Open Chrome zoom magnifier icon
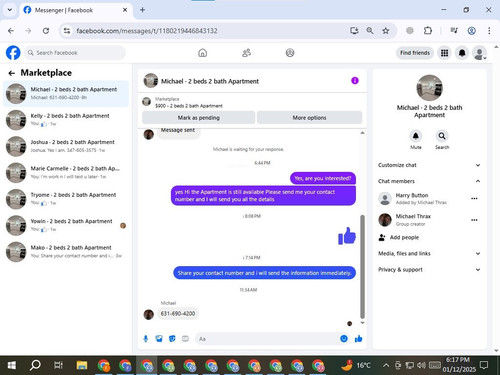 (370, 31)
